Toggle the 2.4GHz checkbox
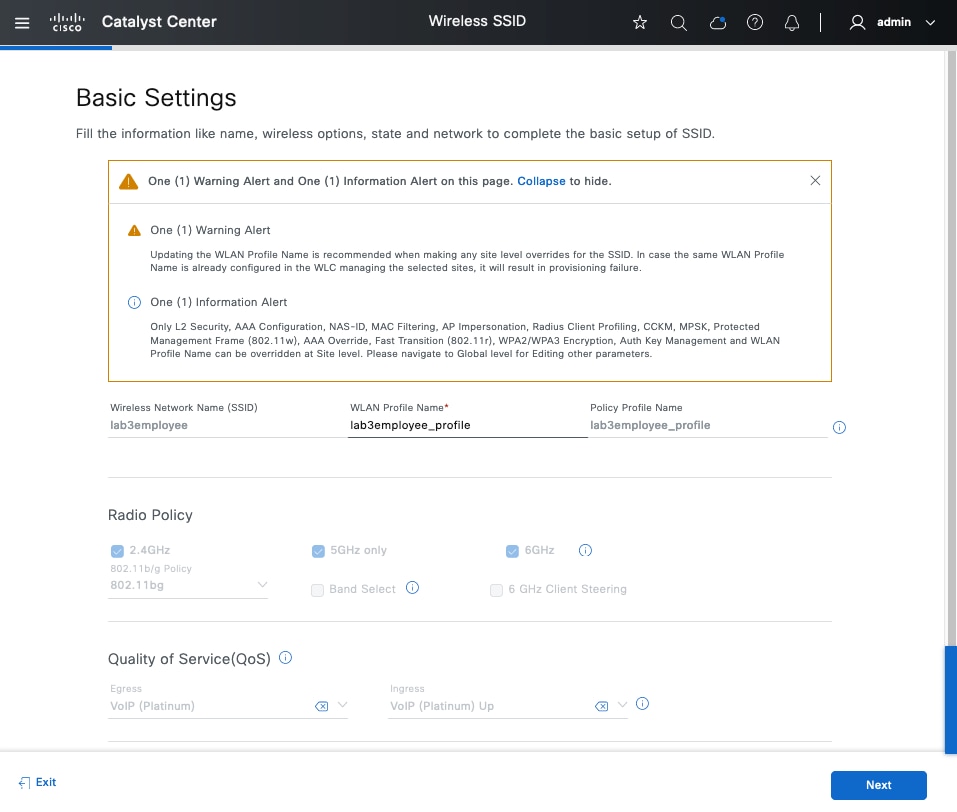The image size is (957, 812). 117,550
